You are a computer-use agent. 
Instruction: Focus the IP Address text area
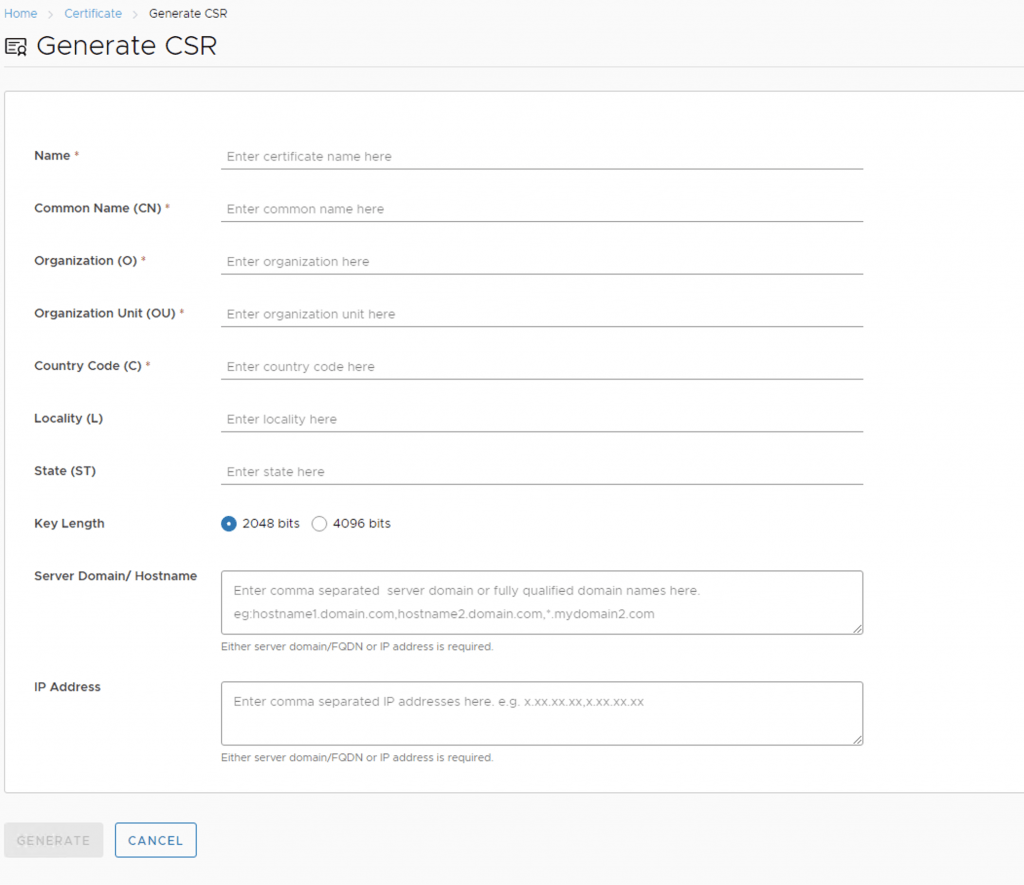(541, 713)
